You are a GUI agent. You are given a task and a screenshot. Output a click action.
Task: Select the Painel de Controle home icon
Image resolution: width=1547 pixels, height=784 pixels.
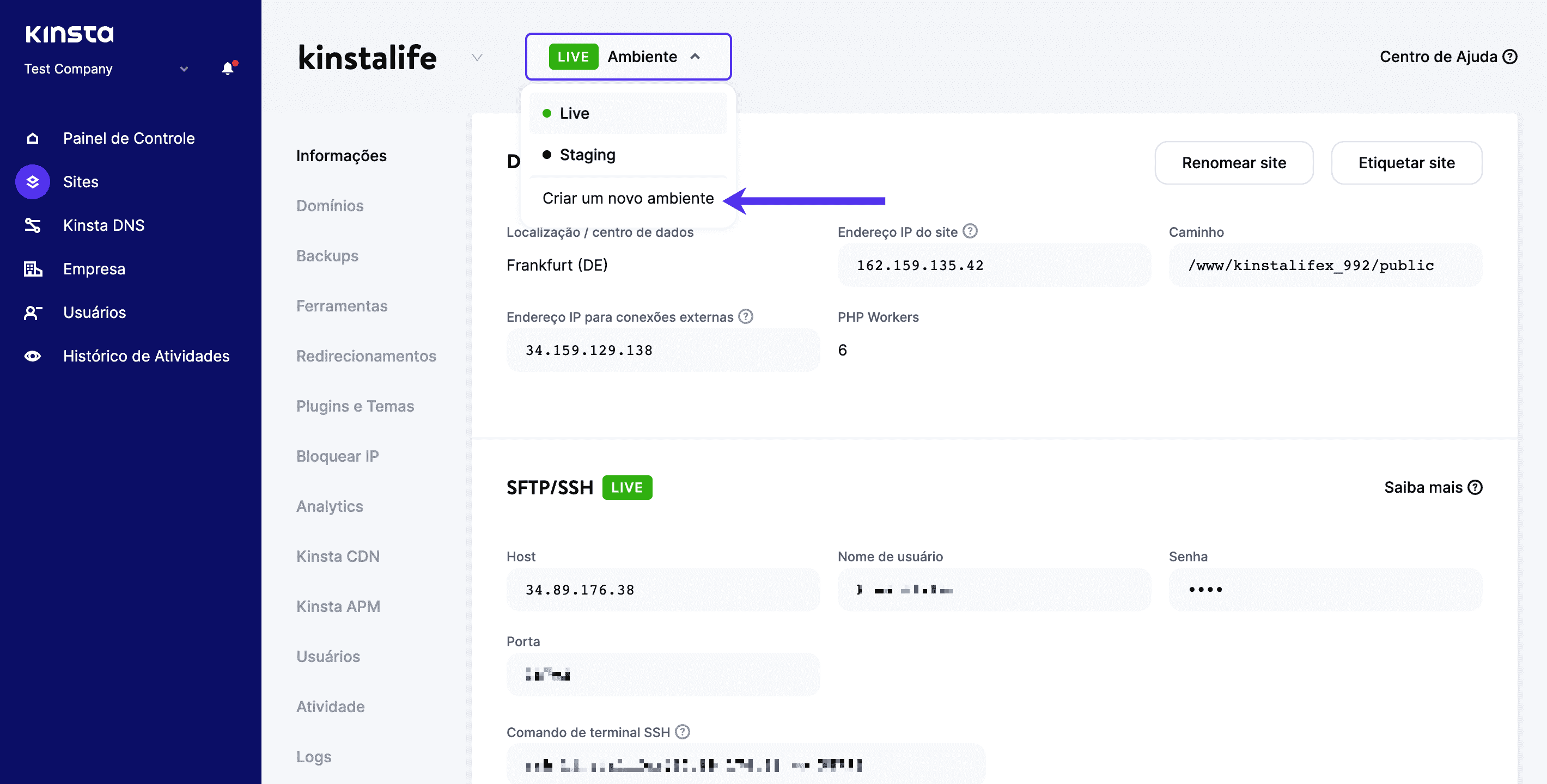tap(33, 137)
